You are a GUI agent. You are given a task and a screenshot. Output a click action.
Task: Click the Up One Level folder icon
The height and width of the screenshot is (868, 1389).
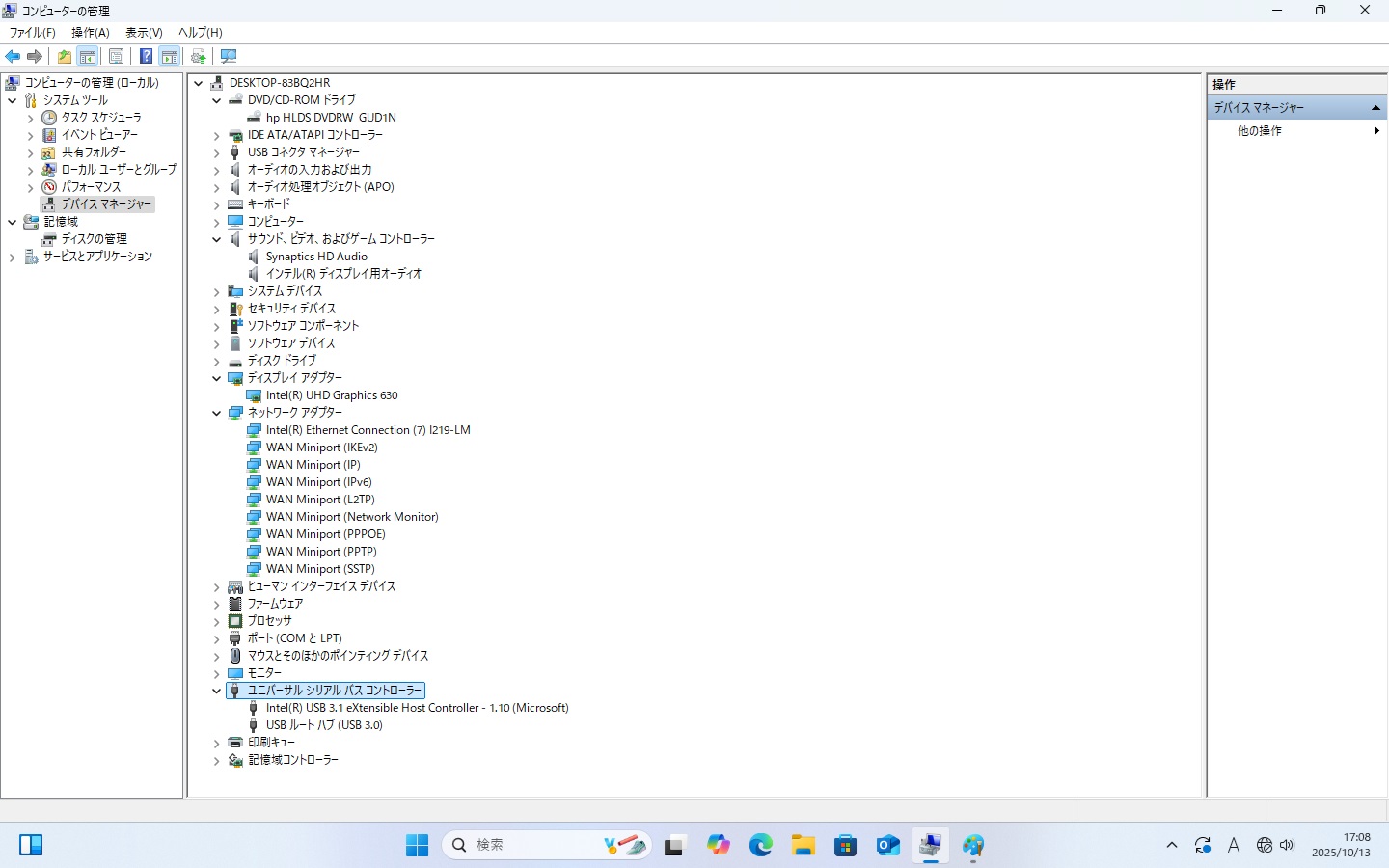(64, 57)
